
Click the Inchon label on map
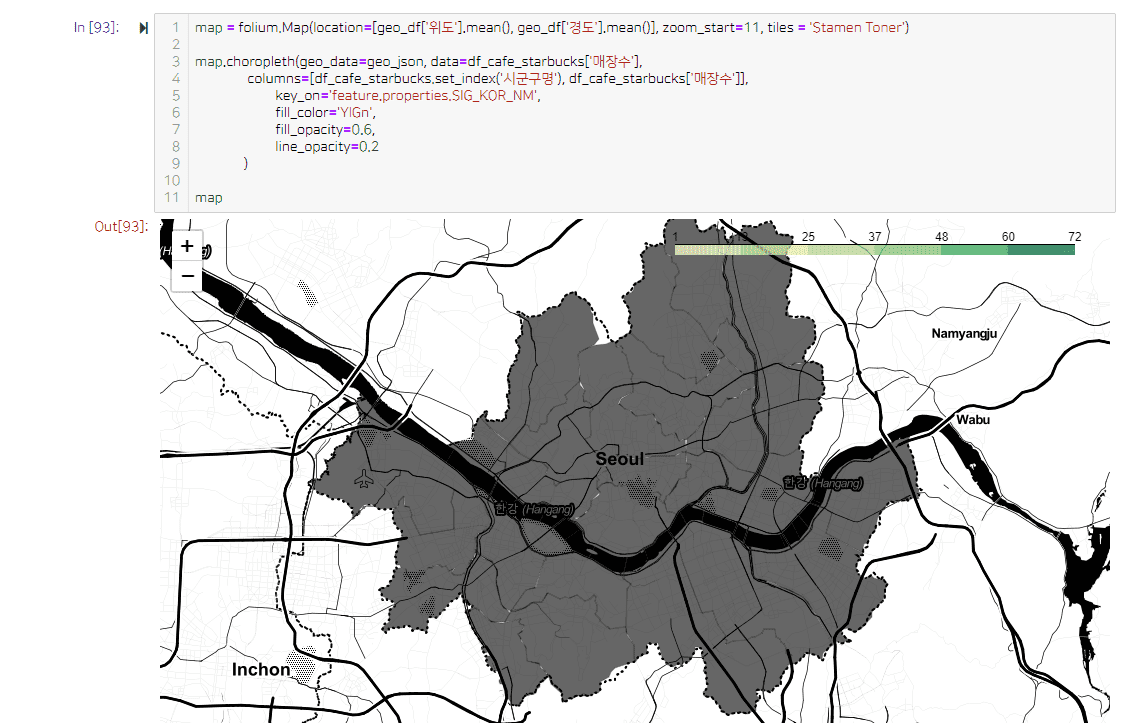pos(260,670)
